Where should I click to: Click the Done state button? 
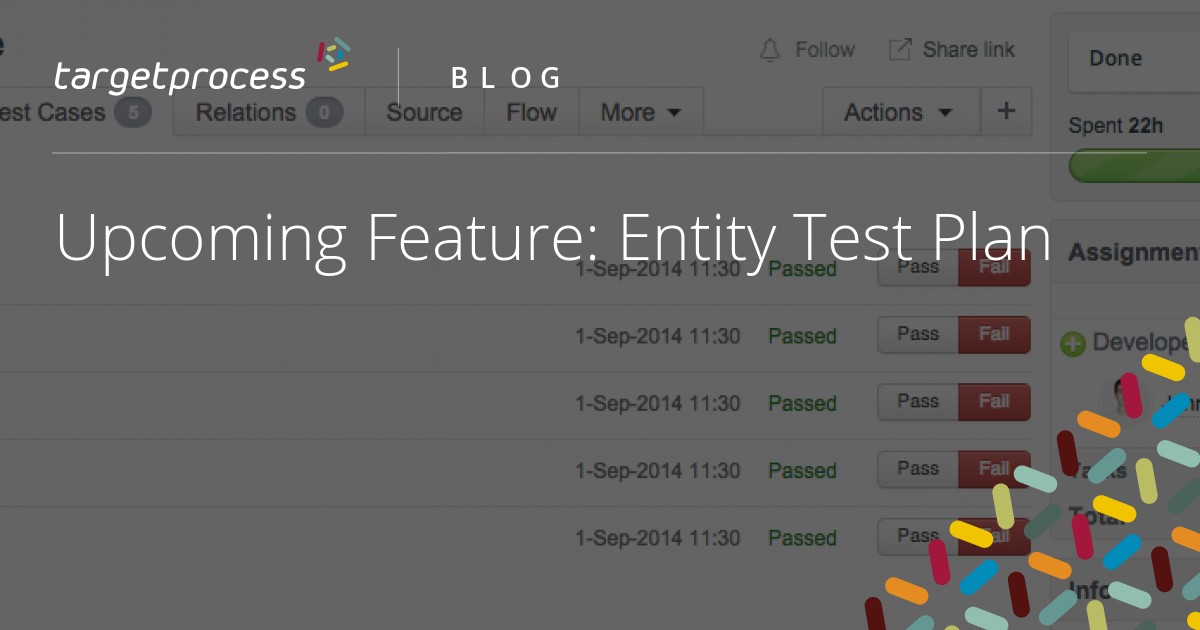1115,58
